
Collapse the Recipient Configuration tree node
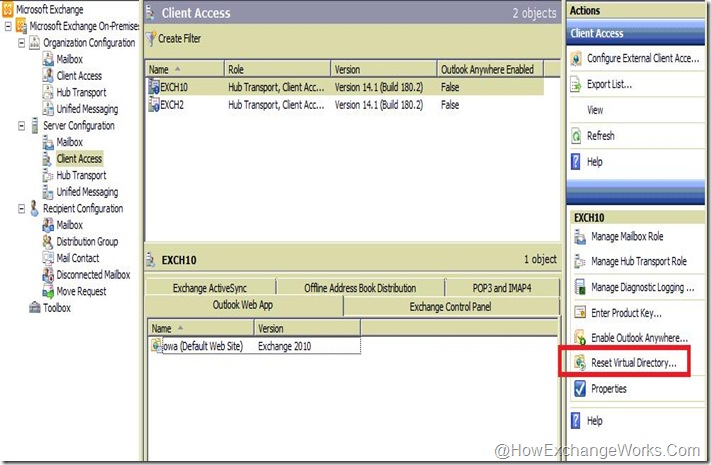[21, 209]
